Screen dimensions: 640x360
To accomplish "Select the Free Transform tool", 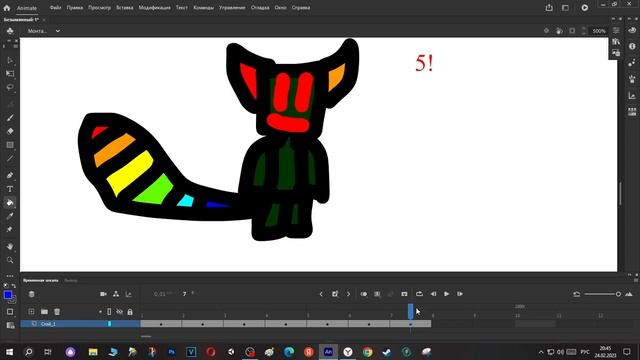I will coord(10,74).
